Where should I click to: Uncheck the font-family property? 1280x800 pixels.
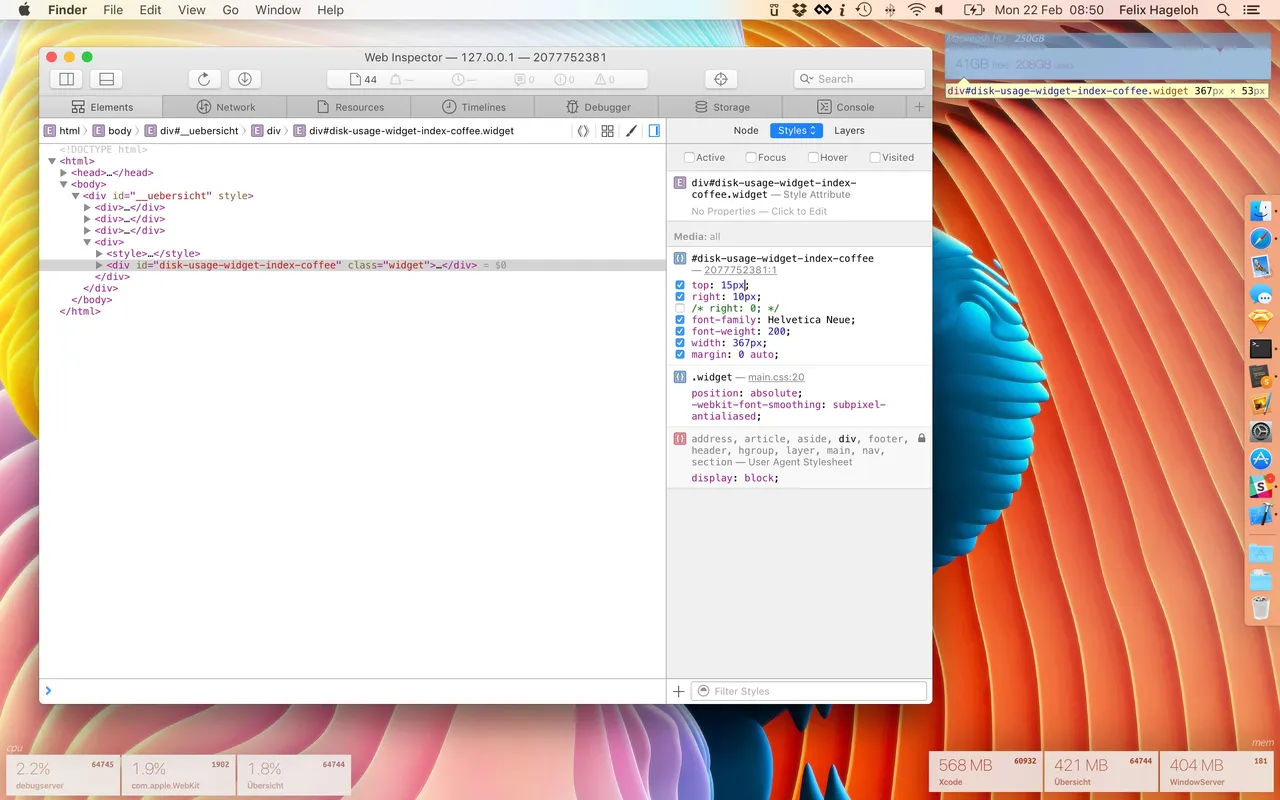coord(680,320)
